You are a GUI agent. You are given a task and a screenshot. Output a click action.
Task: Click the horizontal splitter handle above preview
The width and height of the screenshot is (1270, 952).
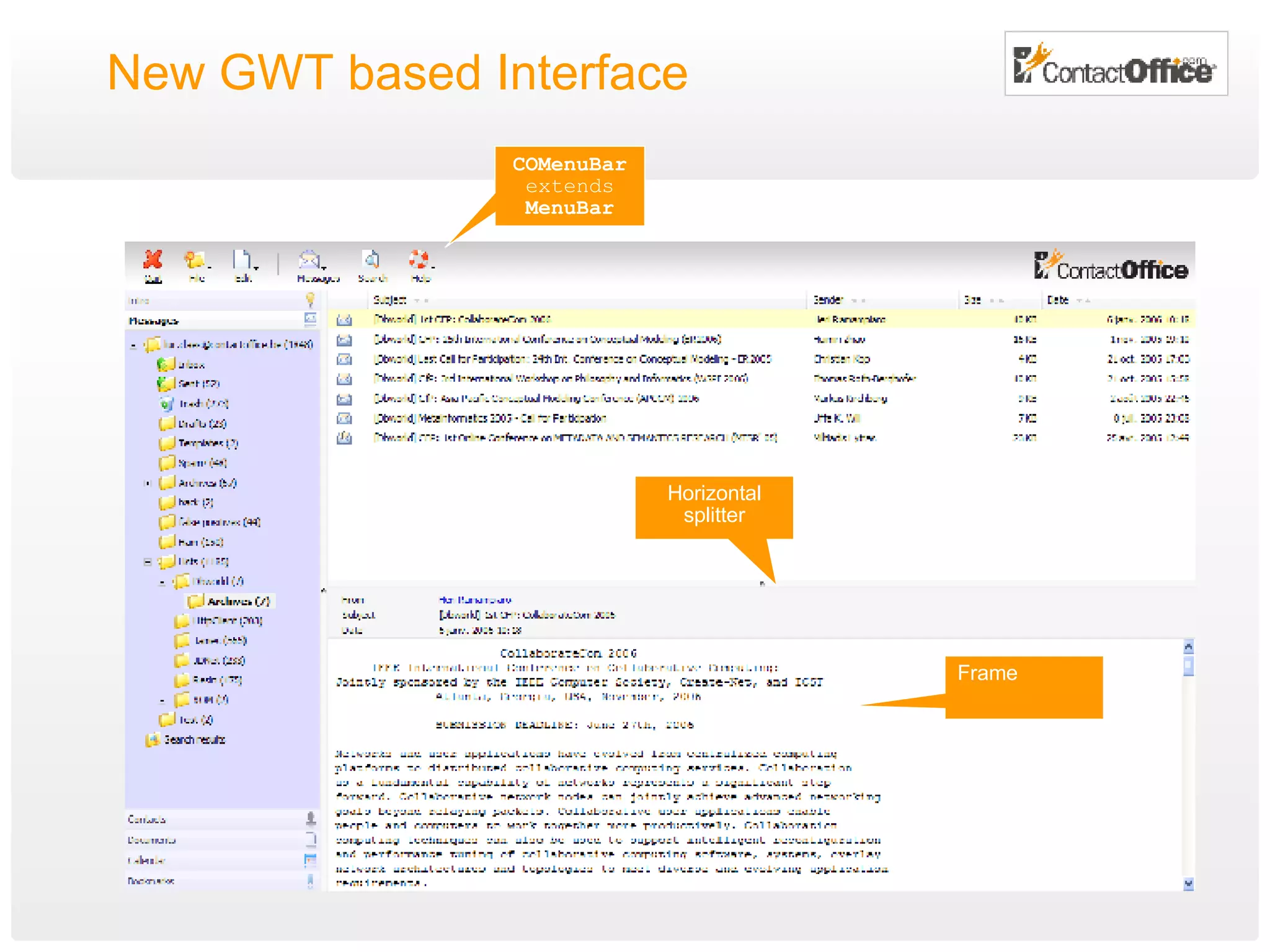pos(762,584)
